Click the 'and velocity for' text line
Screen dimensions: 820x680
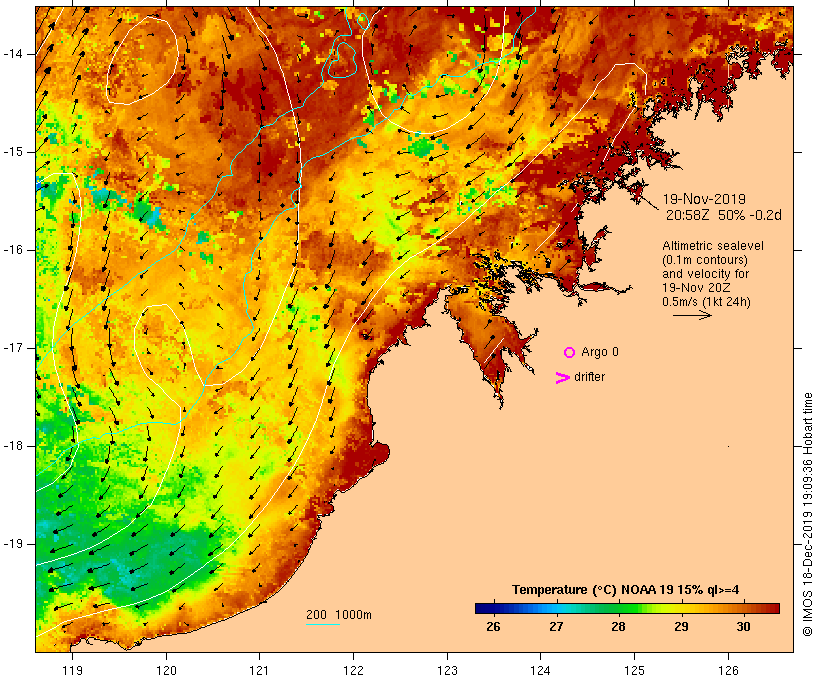click(x=705, y=274)
